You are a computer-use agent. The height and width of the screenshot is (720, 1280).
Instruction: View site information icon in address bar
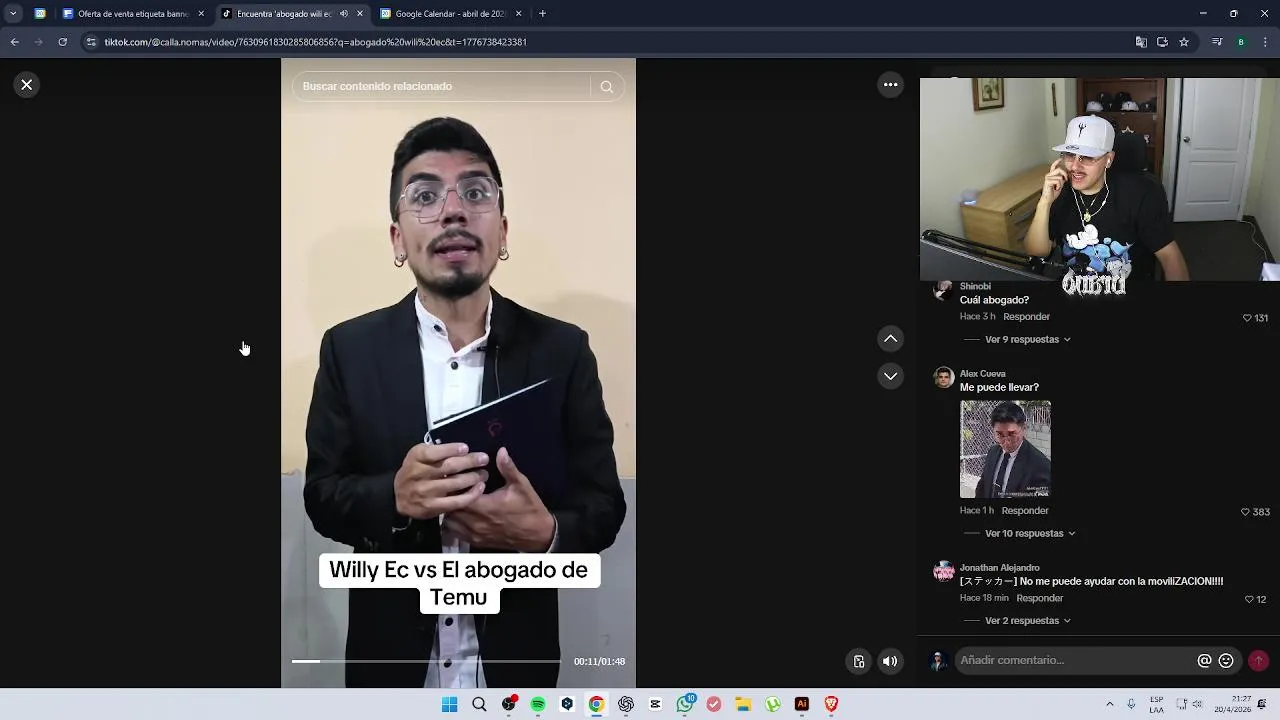coord(91,42)
